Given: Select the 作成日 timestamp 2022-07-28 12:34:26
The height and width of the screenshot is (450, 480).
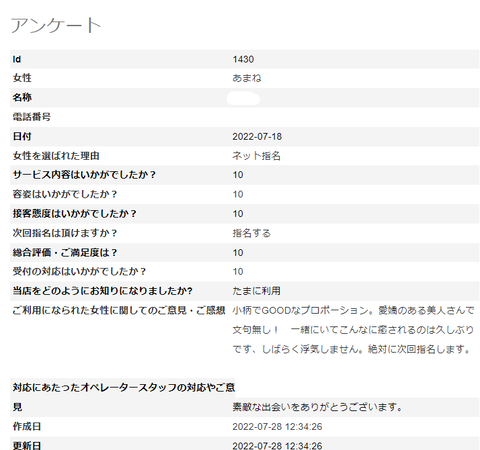Looking at the screenshot, I should [277, 426].
